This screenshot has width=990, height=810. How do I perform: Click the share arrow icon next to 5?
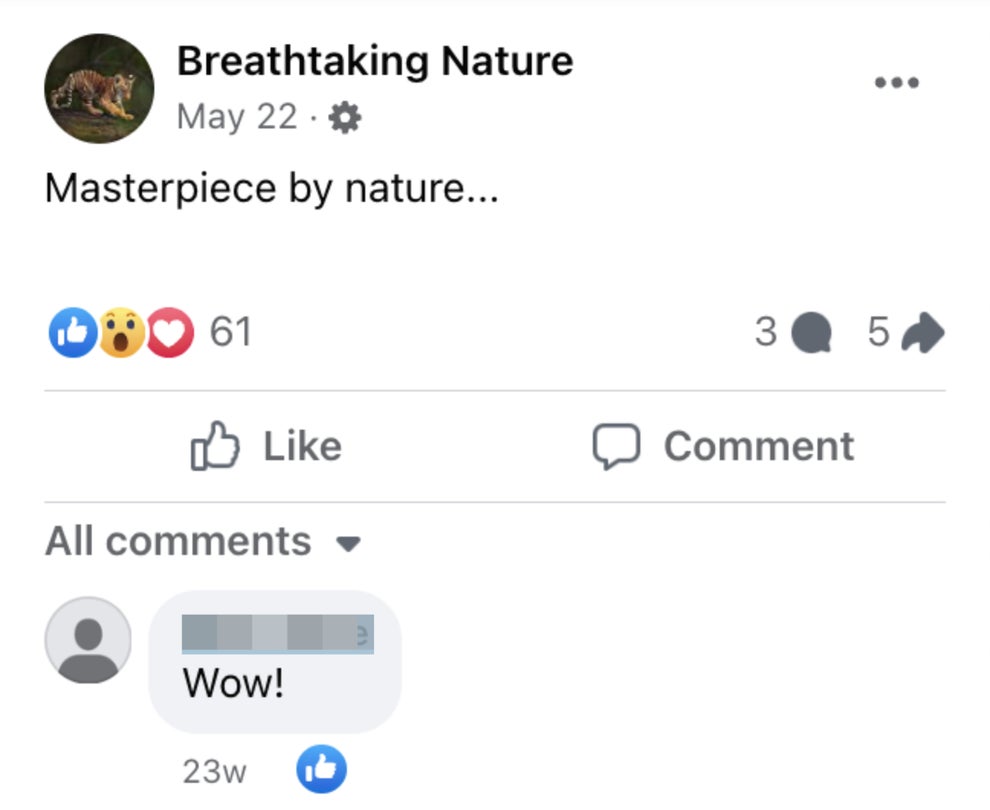[925, 333]
